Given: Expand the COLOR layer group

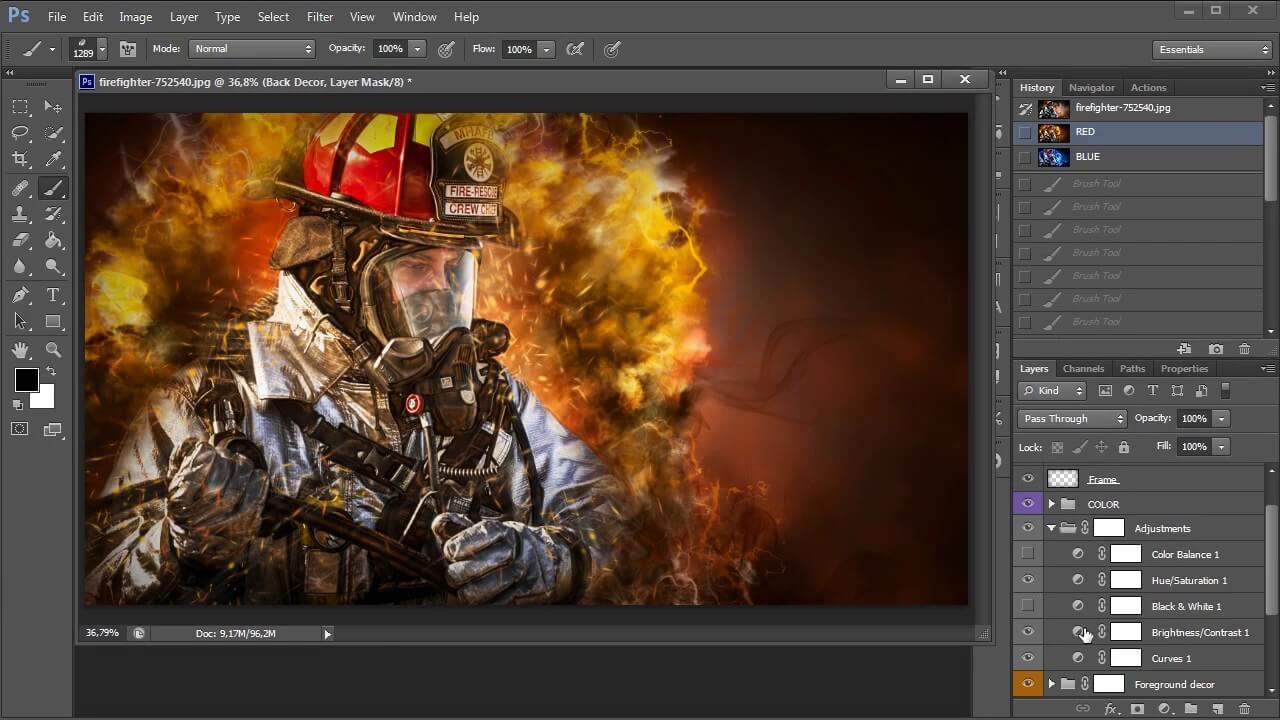Looking at the screenshot, I should click(1051, 504).
